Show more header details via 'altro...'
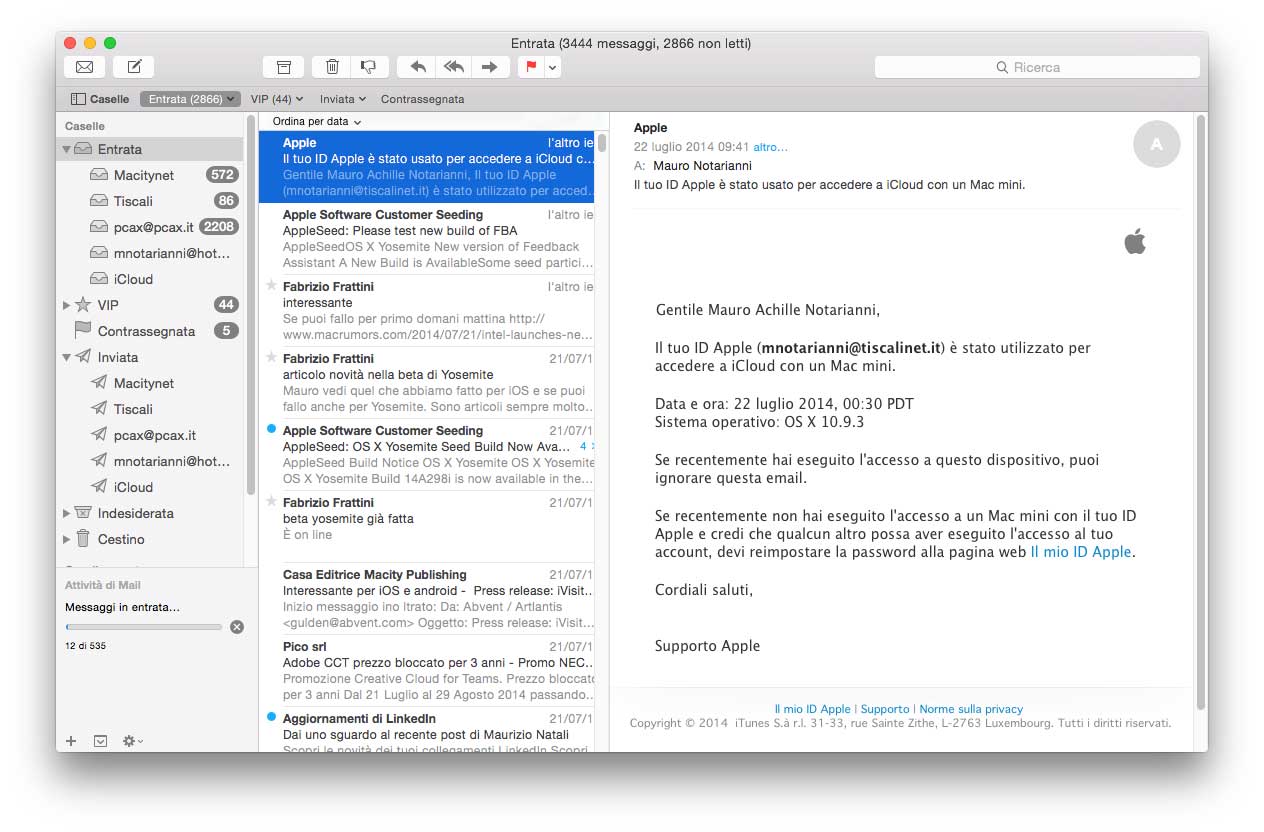 [770, 147]
